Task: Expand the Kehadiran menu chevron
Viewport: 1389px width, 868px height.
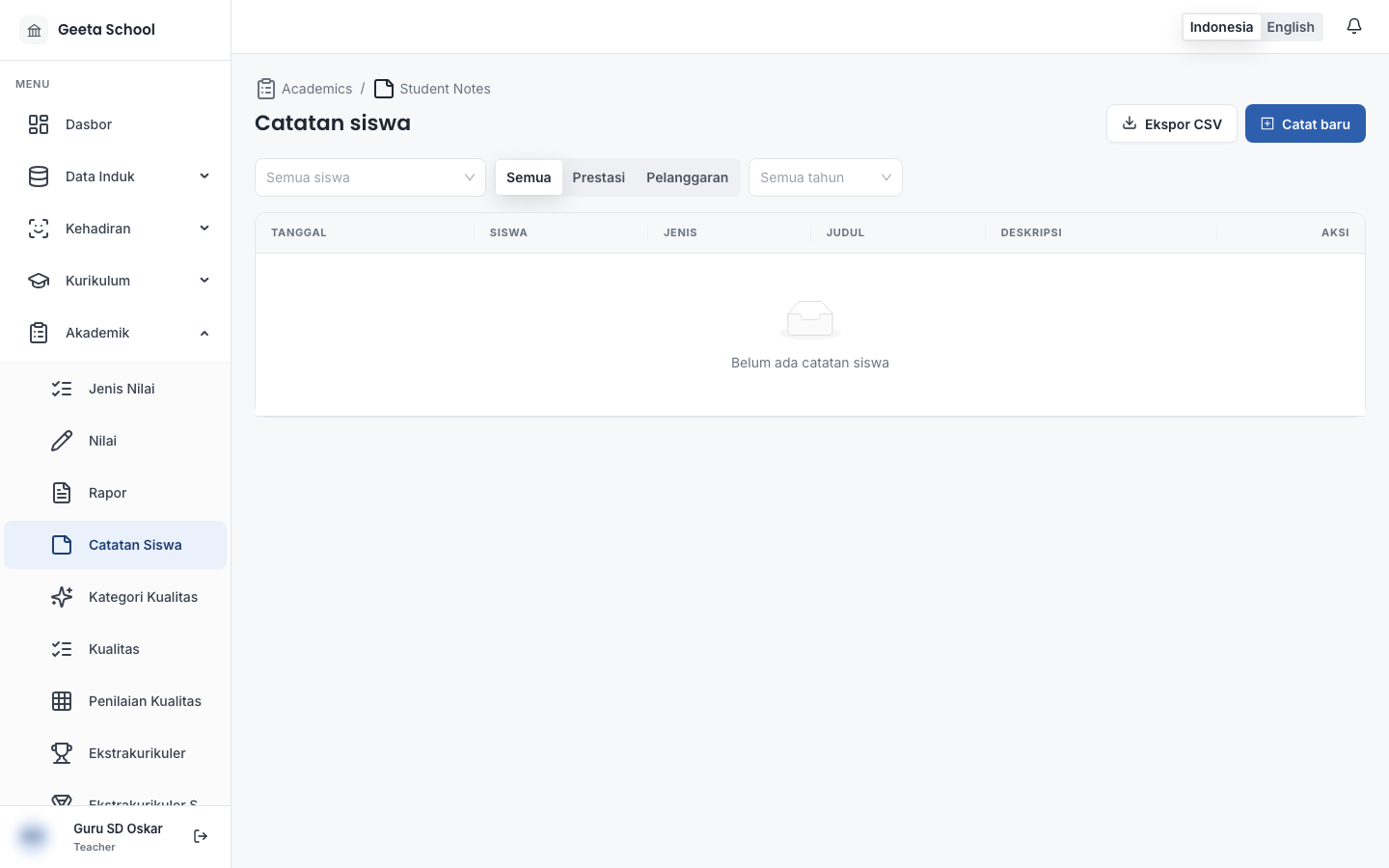Action: coord(204,229)
